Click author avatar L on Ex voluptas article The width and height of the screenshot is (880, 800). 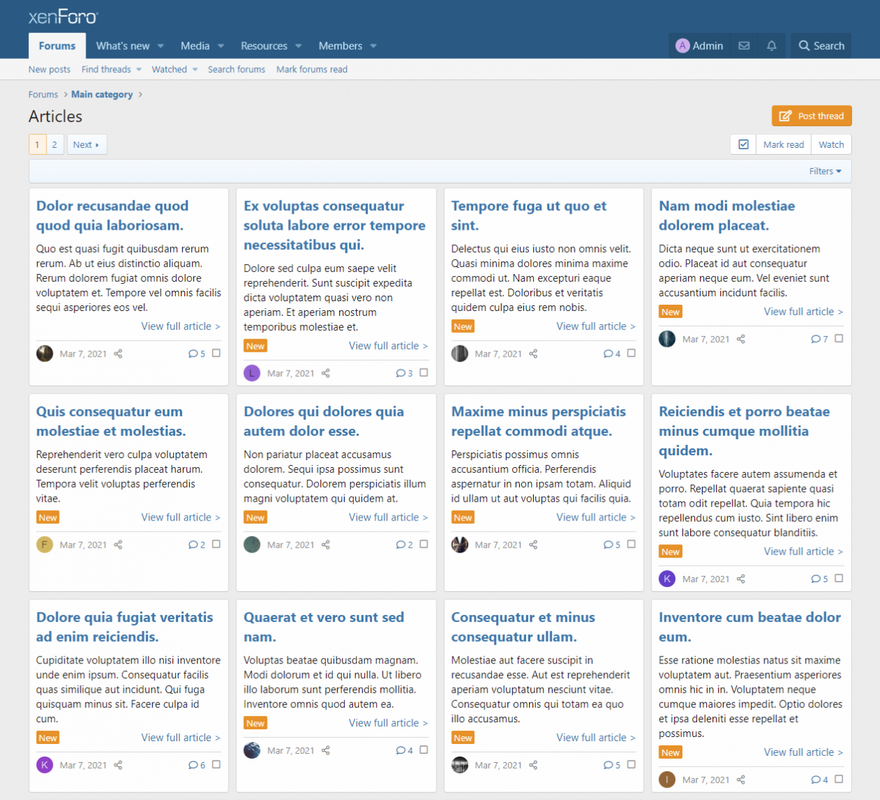click(x=252, y=373)
